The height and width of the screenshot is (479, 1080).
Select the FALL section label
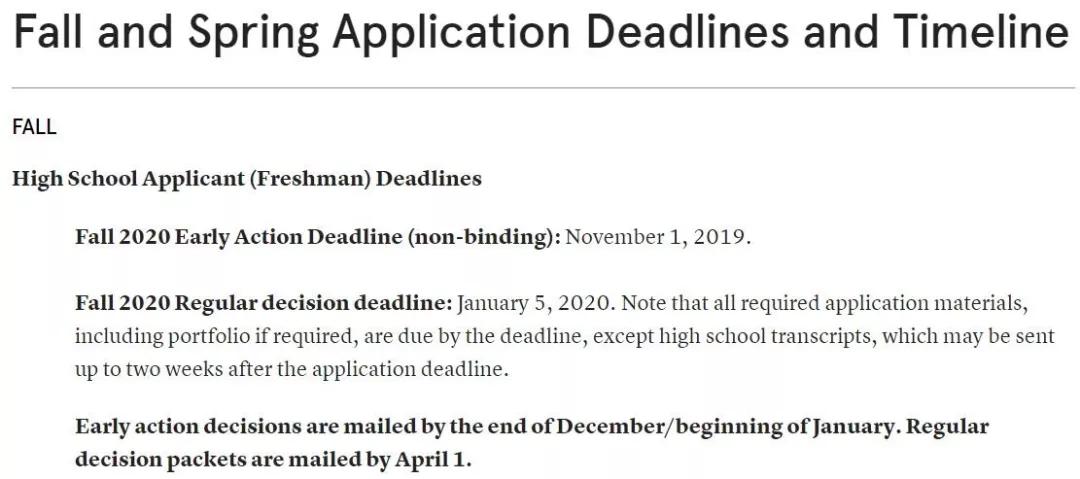pyautogui.click(x=34, y=128)
